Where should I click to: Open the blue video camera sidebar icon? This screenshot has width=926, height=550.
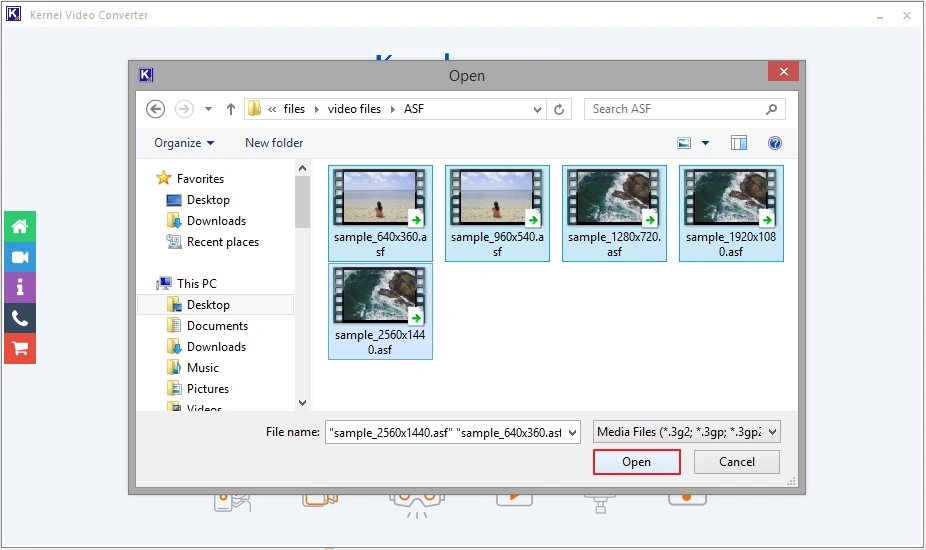click(19, 257)
